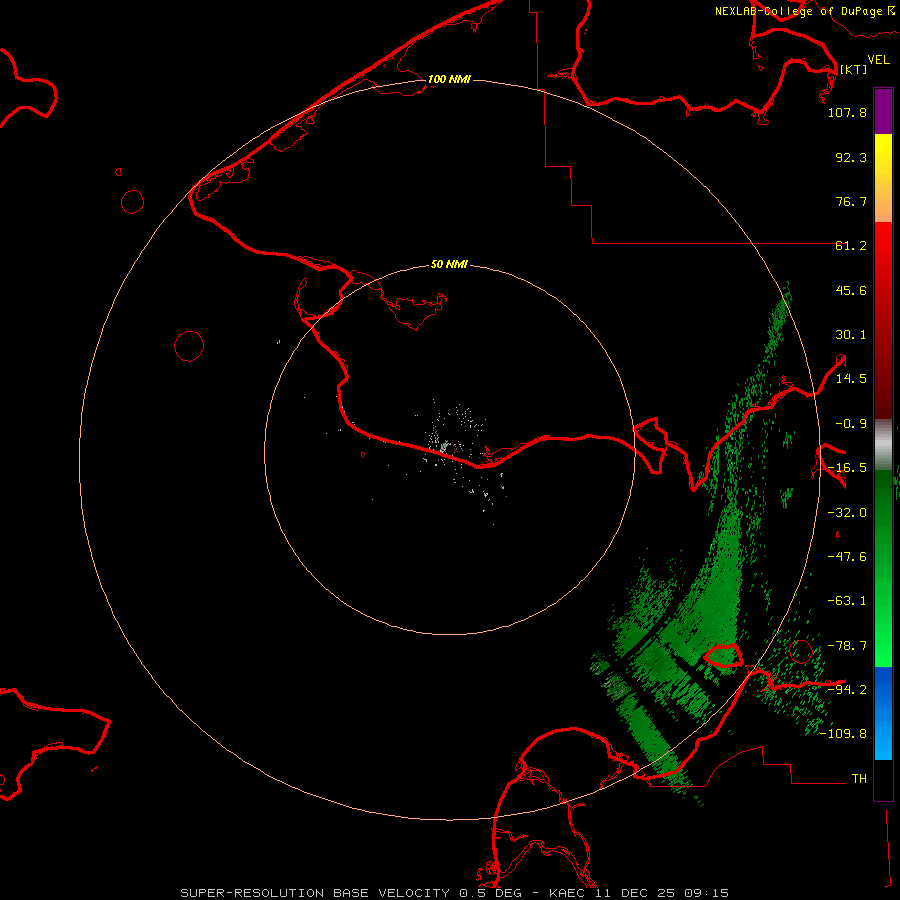This screenshot has height=900, width=900.
Task: Click the [KT] units label
Action: (x=853, y=69)
